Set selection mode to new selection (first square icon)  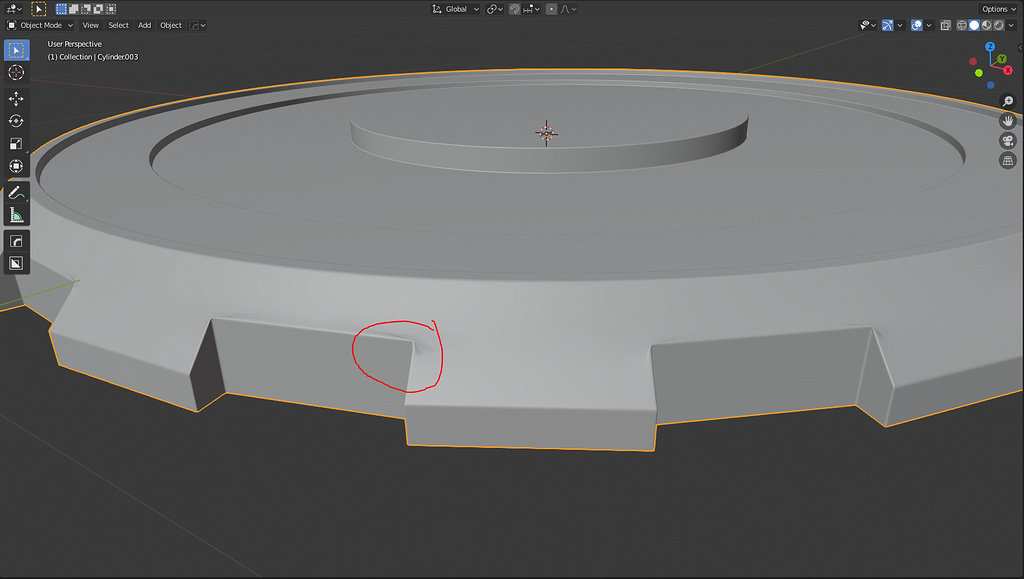(61, 9)
